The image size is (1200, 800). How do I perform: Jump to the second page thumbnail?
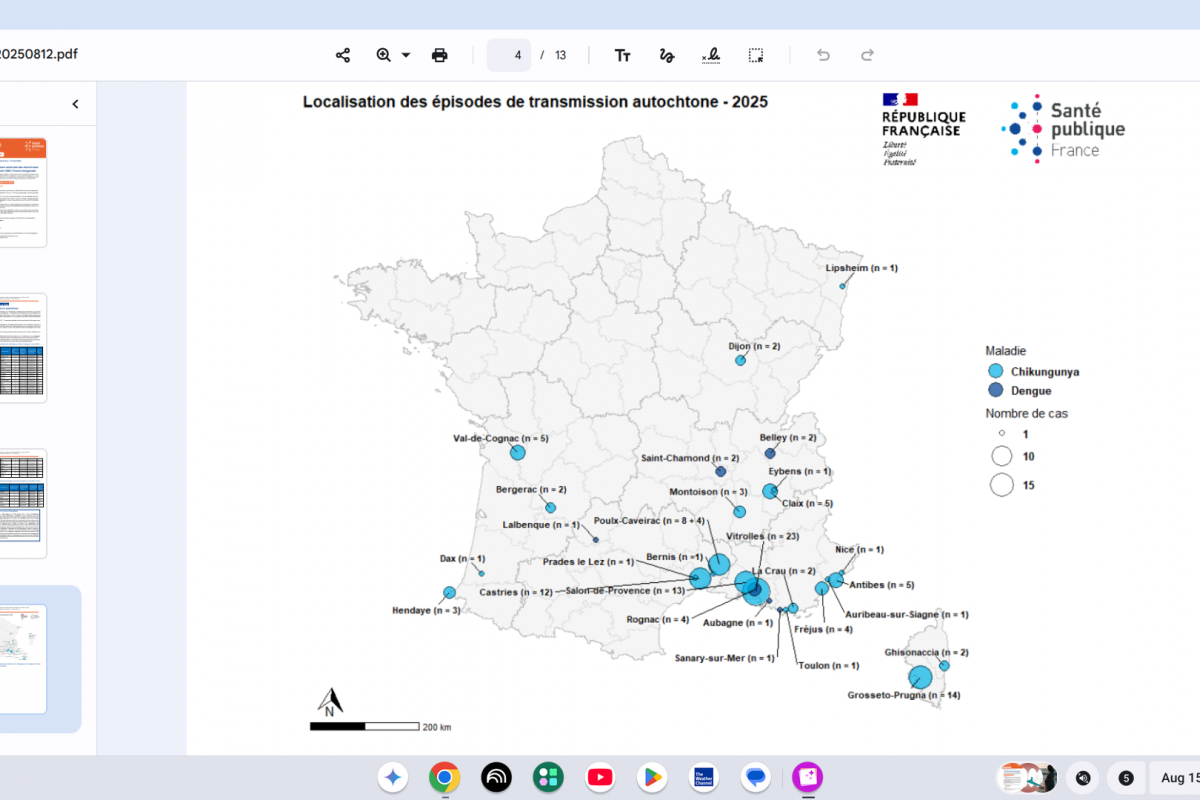pyautogui.click(x=23, y=348)
